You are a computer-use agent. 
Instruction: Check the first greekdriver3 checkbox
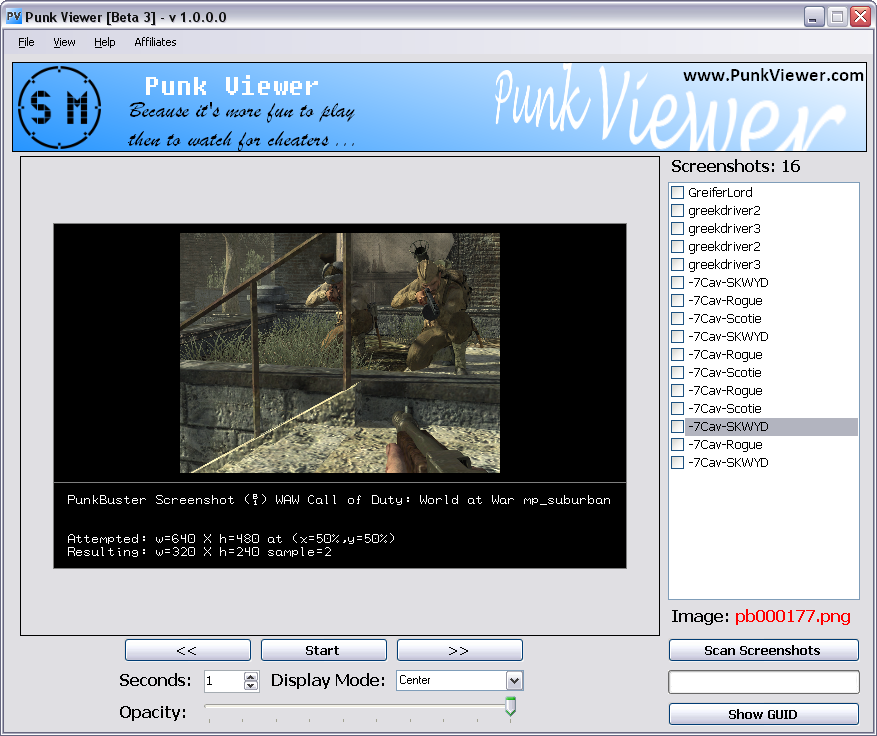click(x=677, y=228)
